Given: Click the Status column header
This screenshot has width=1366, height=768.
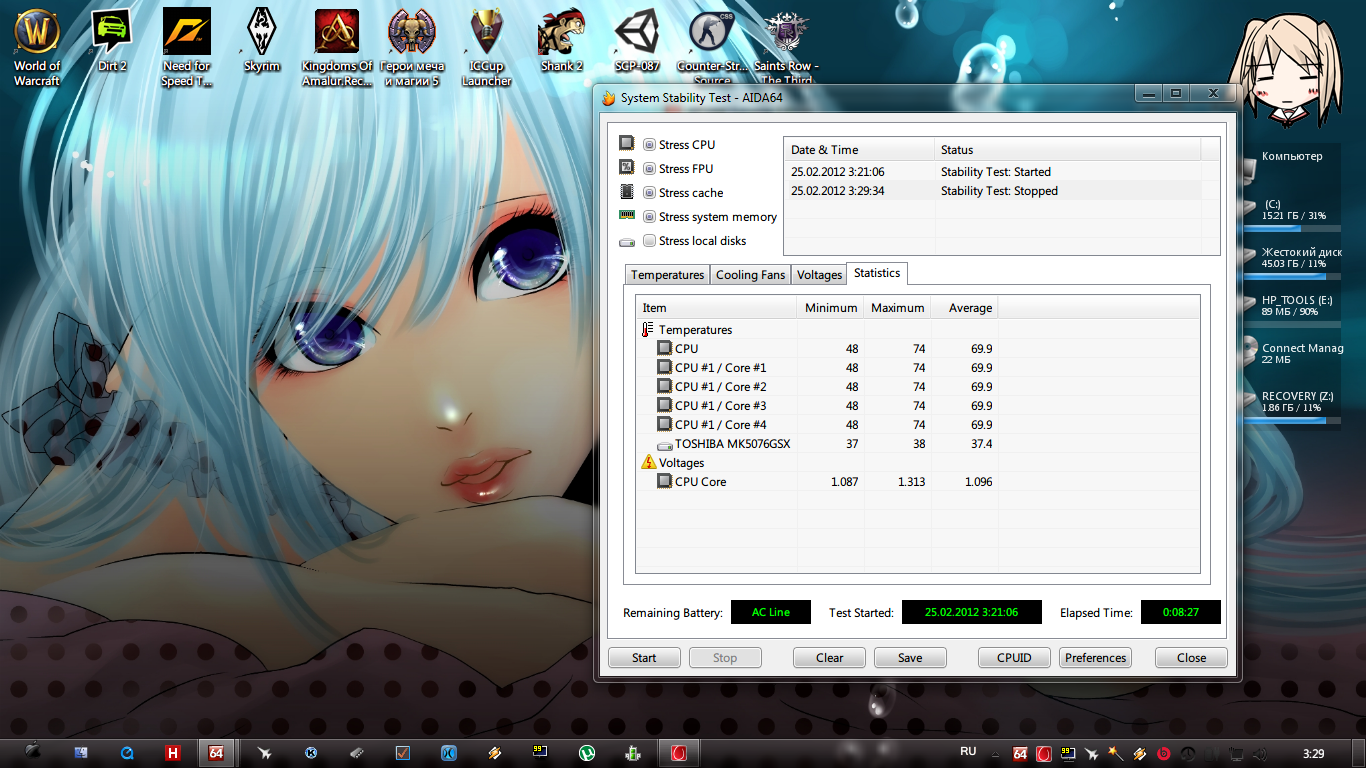Looking at the screenshot, I should click(x=1067, y=150).
